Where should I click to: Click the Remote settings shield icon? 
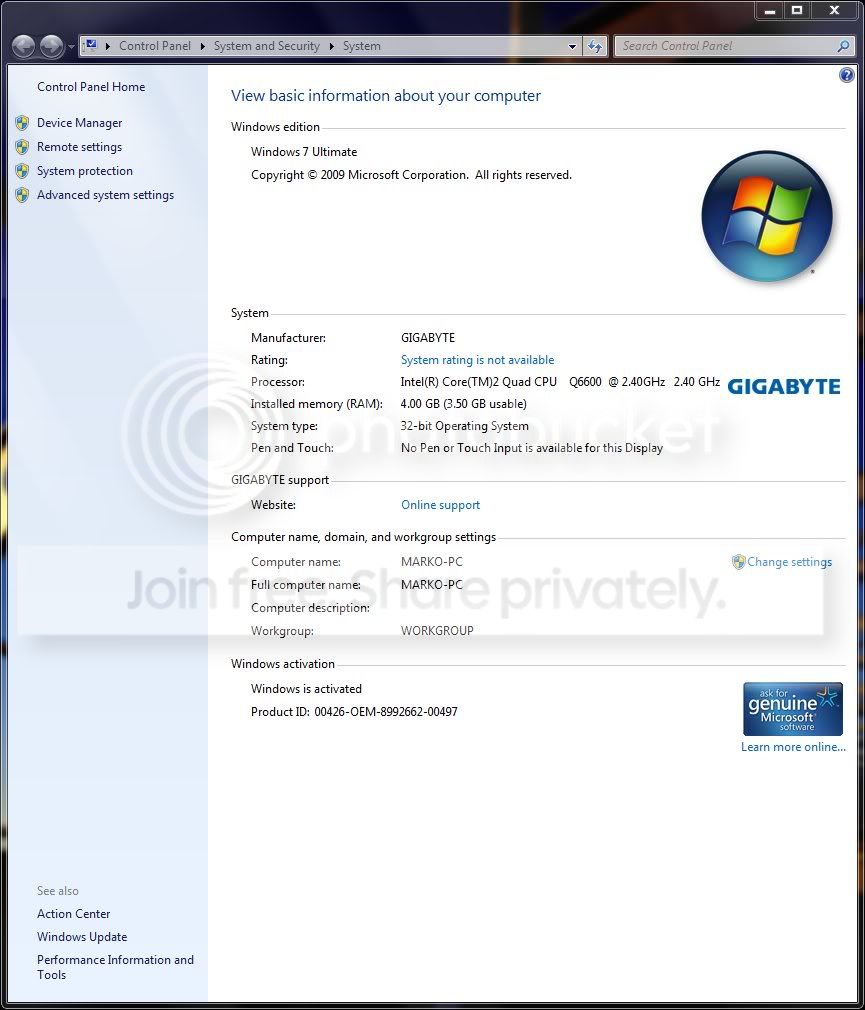(x=22, y=147)
